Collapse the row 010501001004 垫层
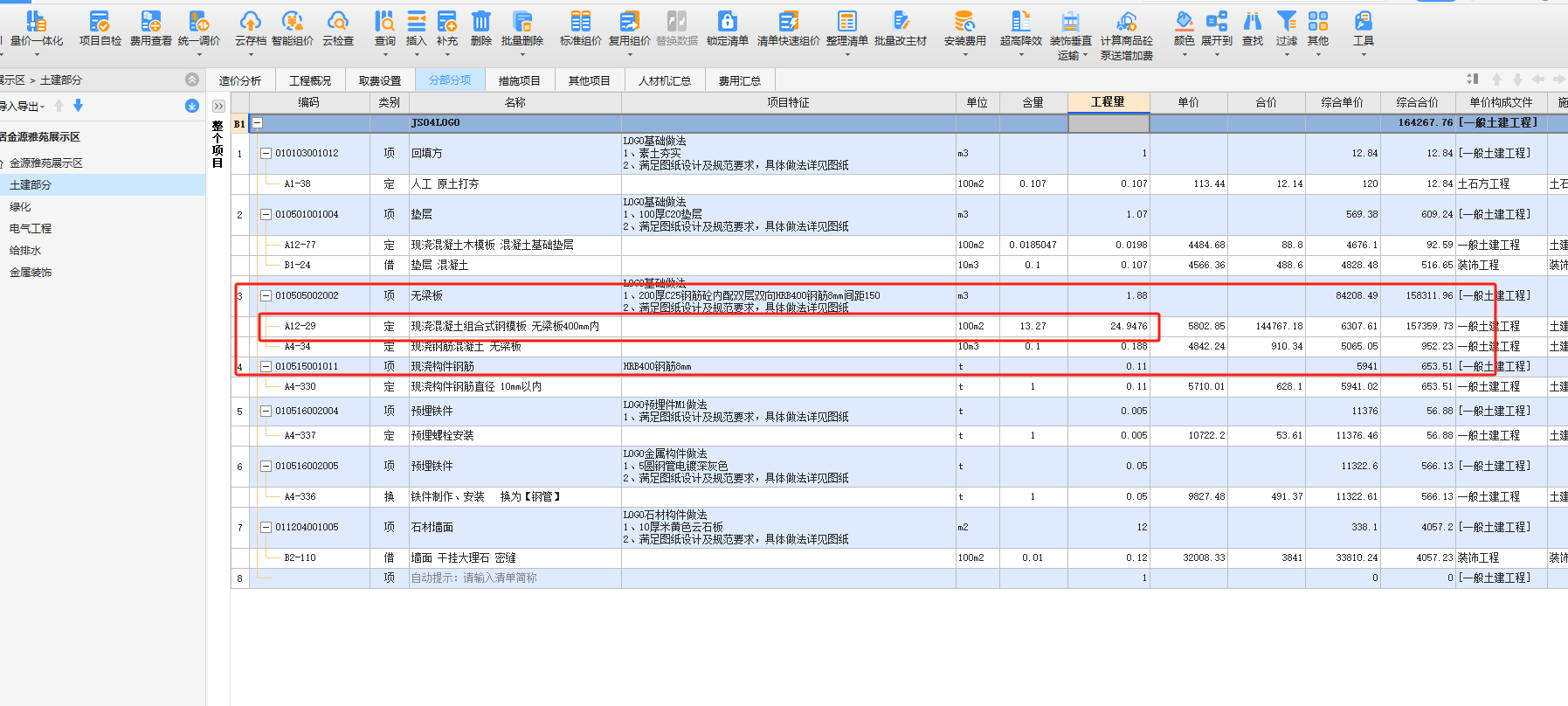 coord(266,214)
